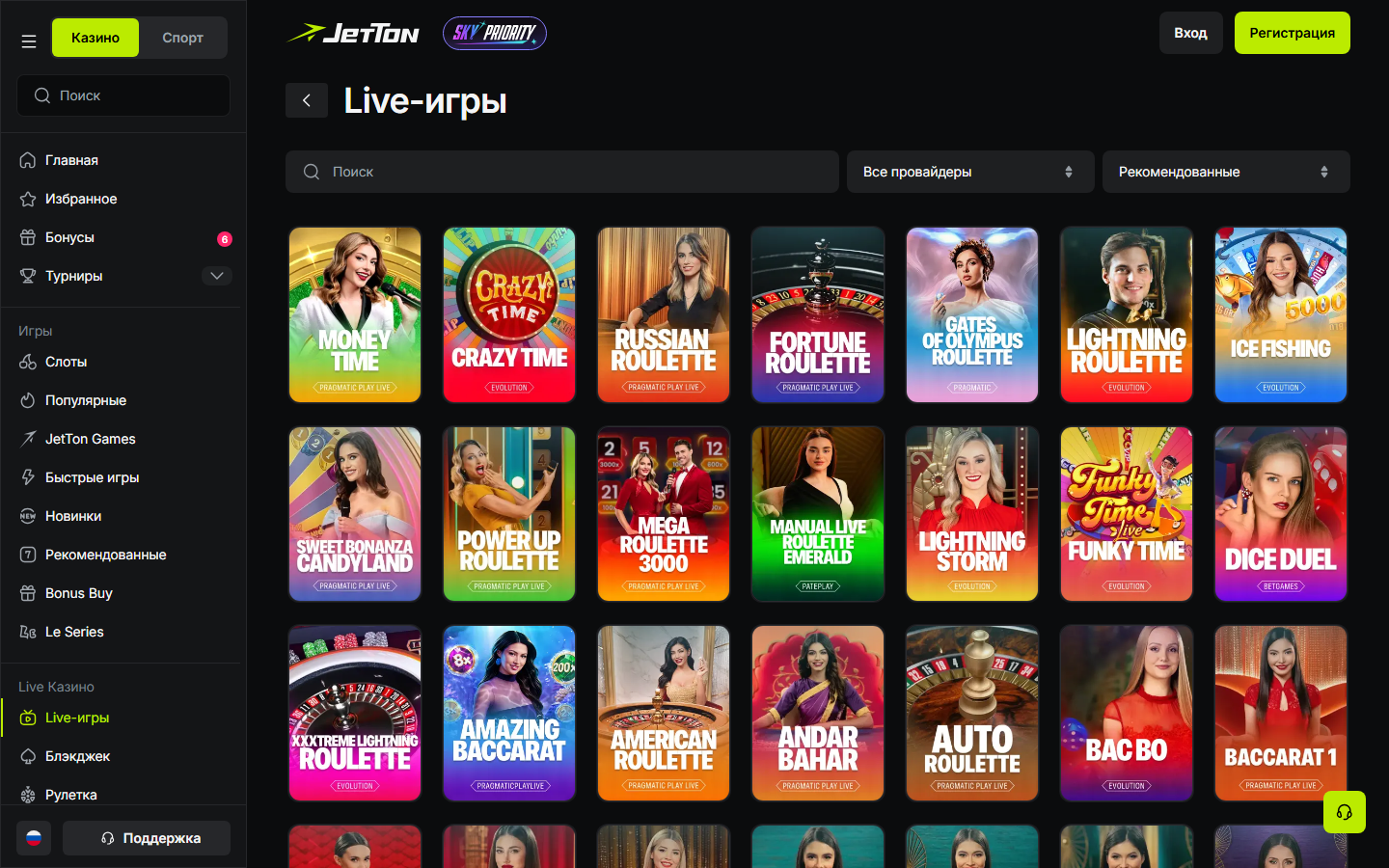The image size is (1389, 868).
Task: Open the Рекомендованные sort dropdown
Action: click(1226, 172)
